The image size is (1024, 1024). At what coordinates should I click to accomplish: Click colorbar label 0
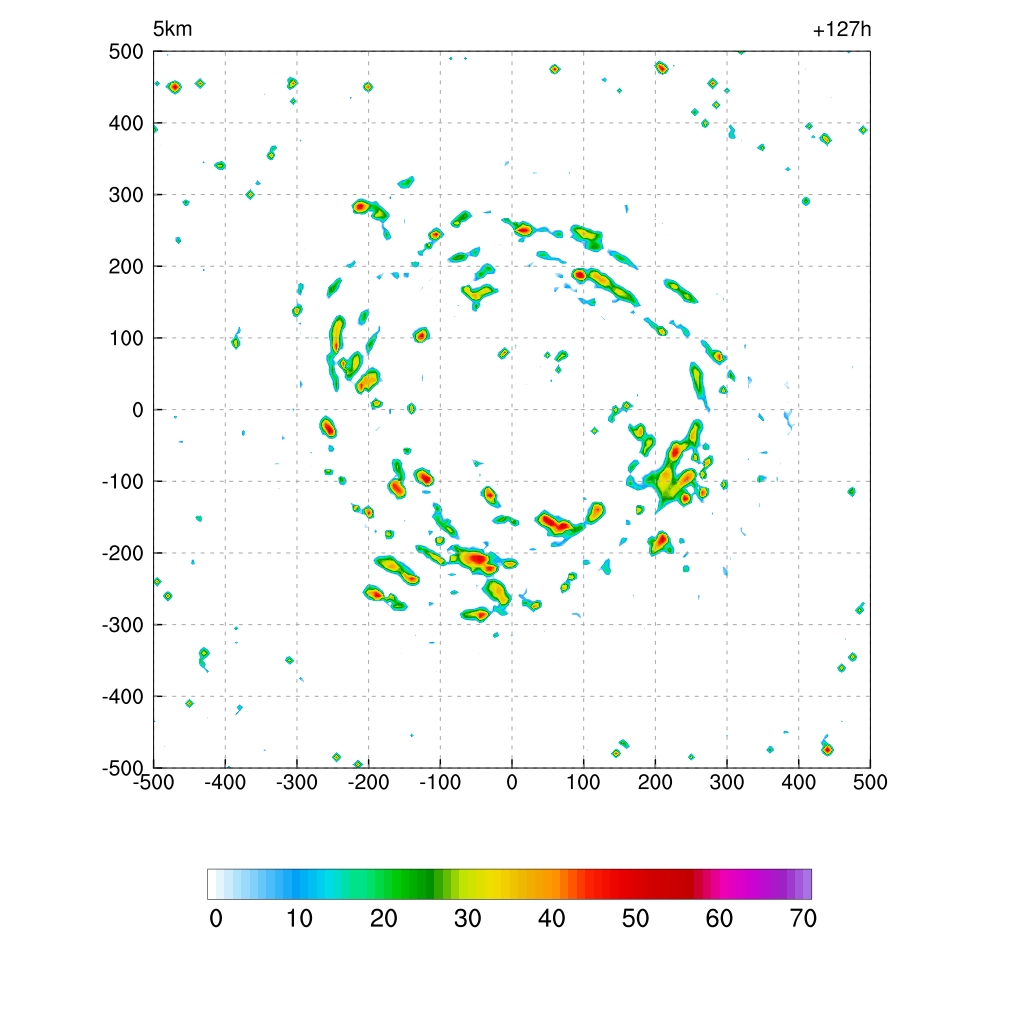[x=216, y=919]
